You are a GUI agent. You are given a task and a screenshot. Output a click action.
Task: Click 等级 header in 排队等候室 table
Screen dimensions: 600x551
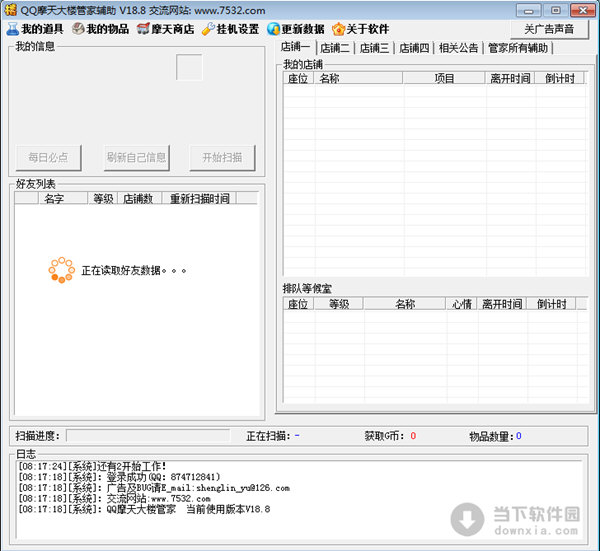tap(339, 304)
